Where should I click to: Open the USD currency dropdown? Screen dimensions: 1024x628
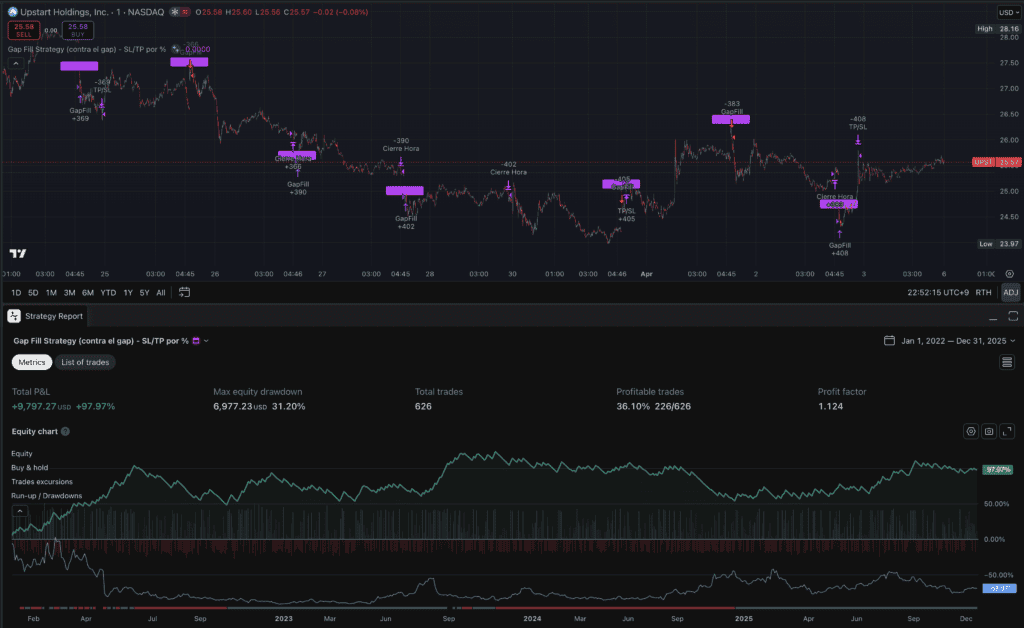point(1009,12)
